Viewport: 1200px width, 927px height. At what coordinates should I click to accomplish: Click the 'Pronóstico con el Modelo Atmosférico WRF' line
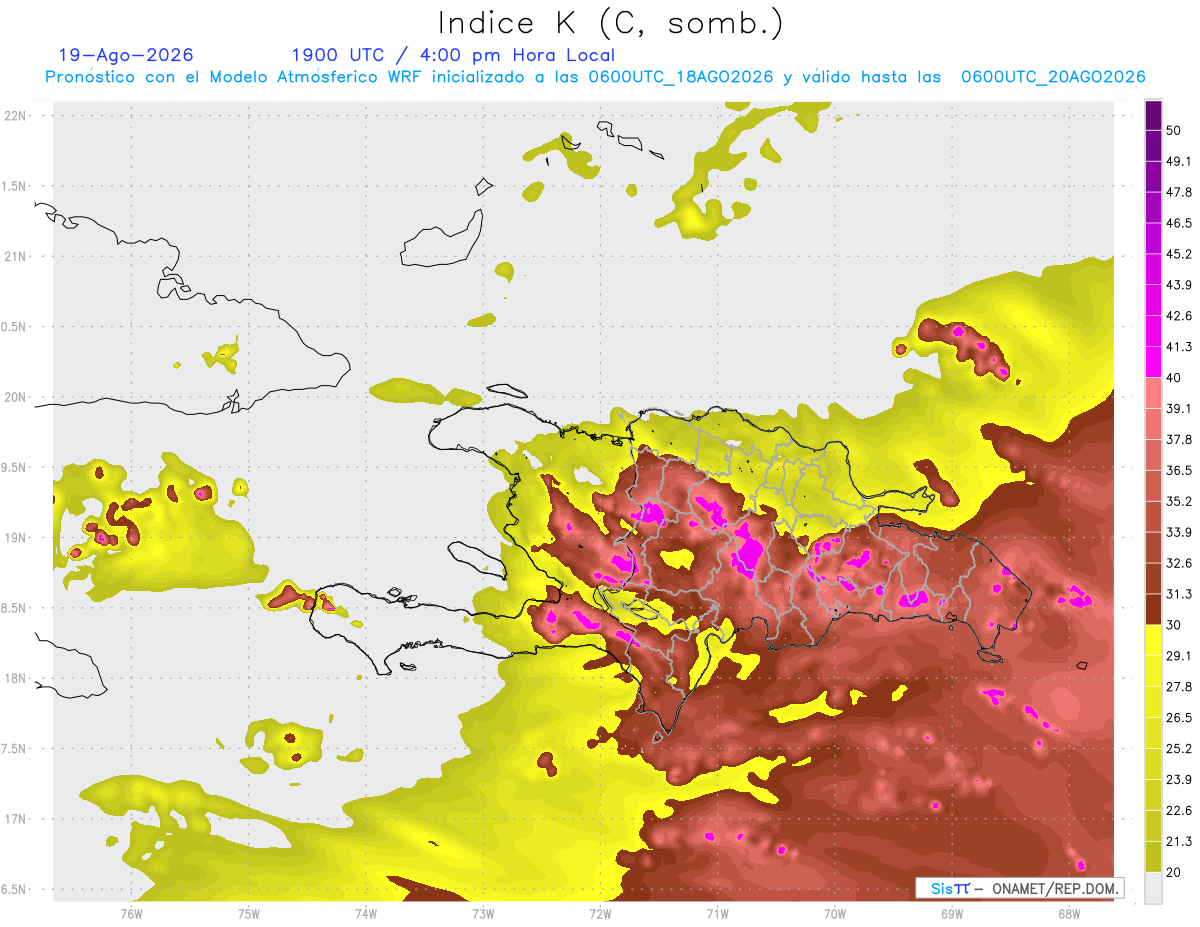(x=595, y=77)
